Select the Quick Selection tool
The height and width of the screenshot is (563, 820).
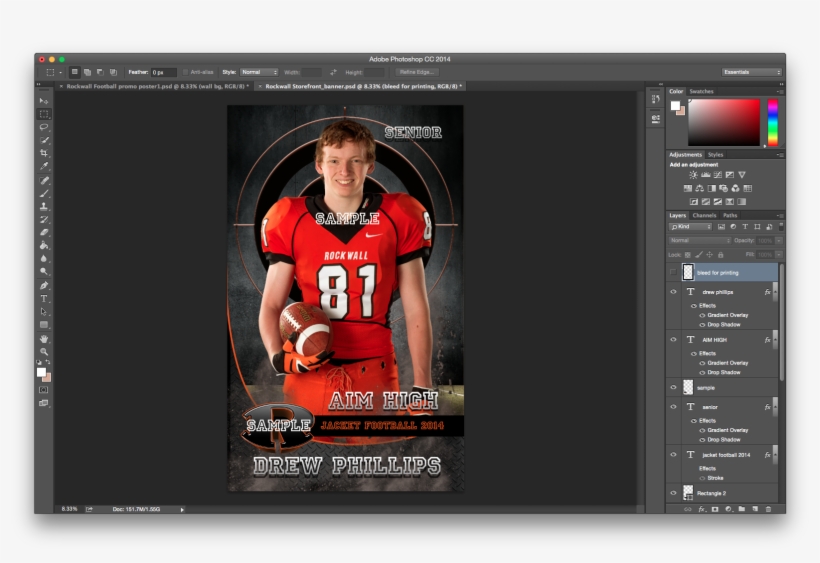[x=44, y=140]
